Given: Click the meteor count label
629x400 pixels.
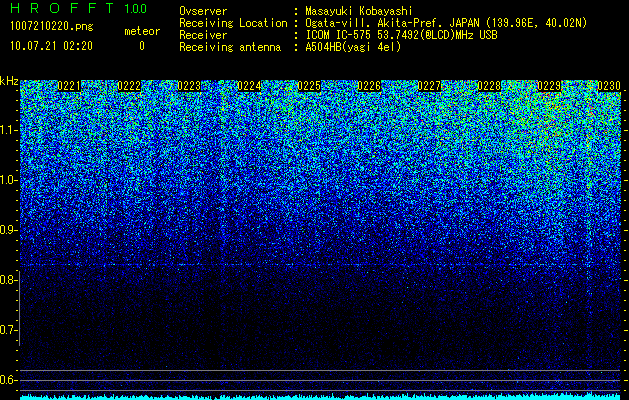Looking at the screenshot, I should pyautogui.click(x=142, y=31).
